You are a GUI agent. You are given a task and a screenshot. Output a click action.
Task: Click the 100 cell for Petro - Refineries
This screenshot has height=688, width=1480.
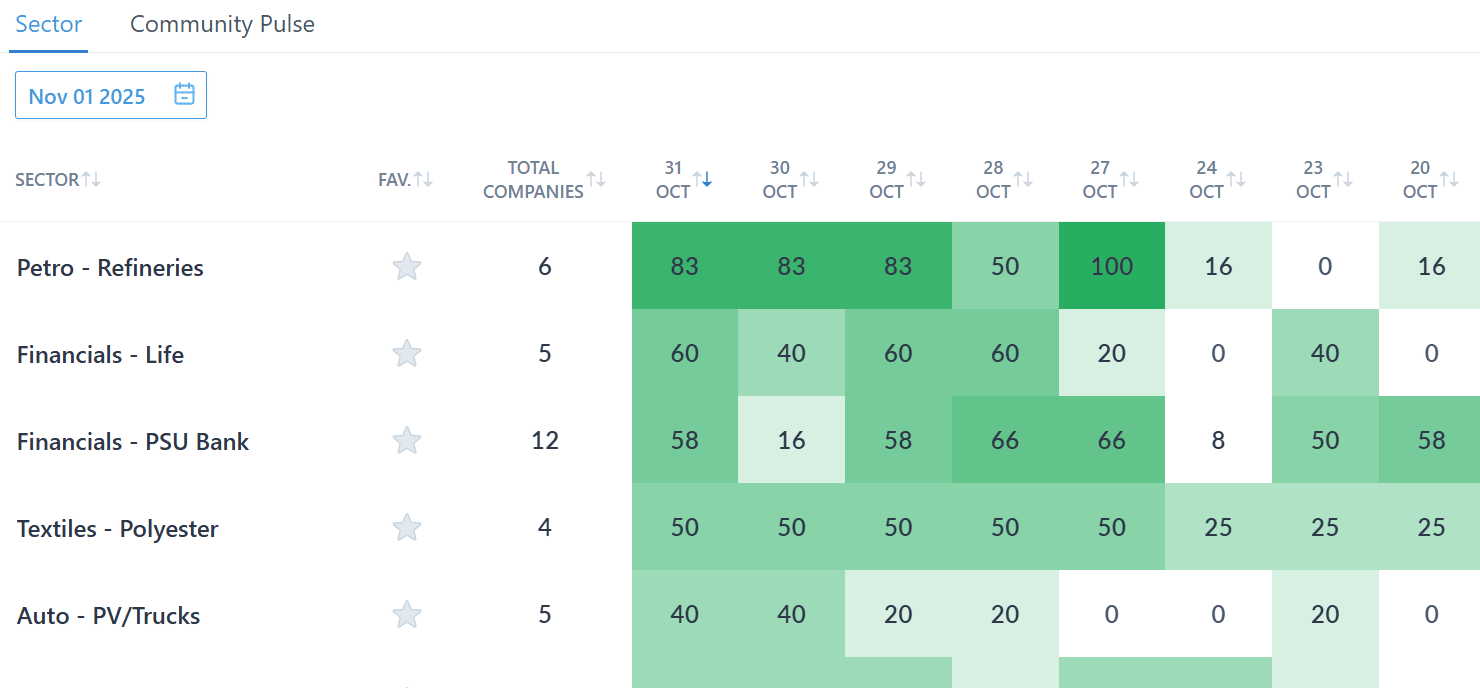(x=1111, y=267)
